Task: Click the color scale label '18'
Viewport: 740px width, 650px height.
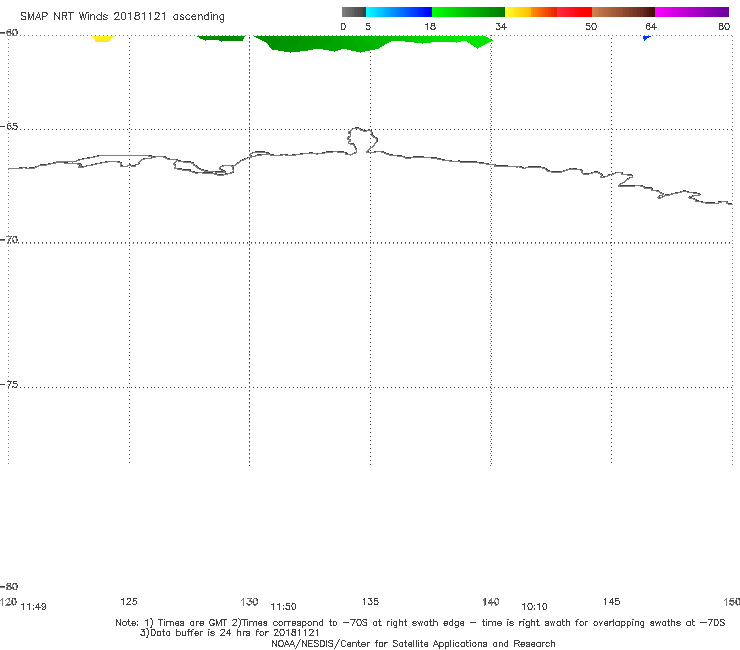Action: coord(430,26)
